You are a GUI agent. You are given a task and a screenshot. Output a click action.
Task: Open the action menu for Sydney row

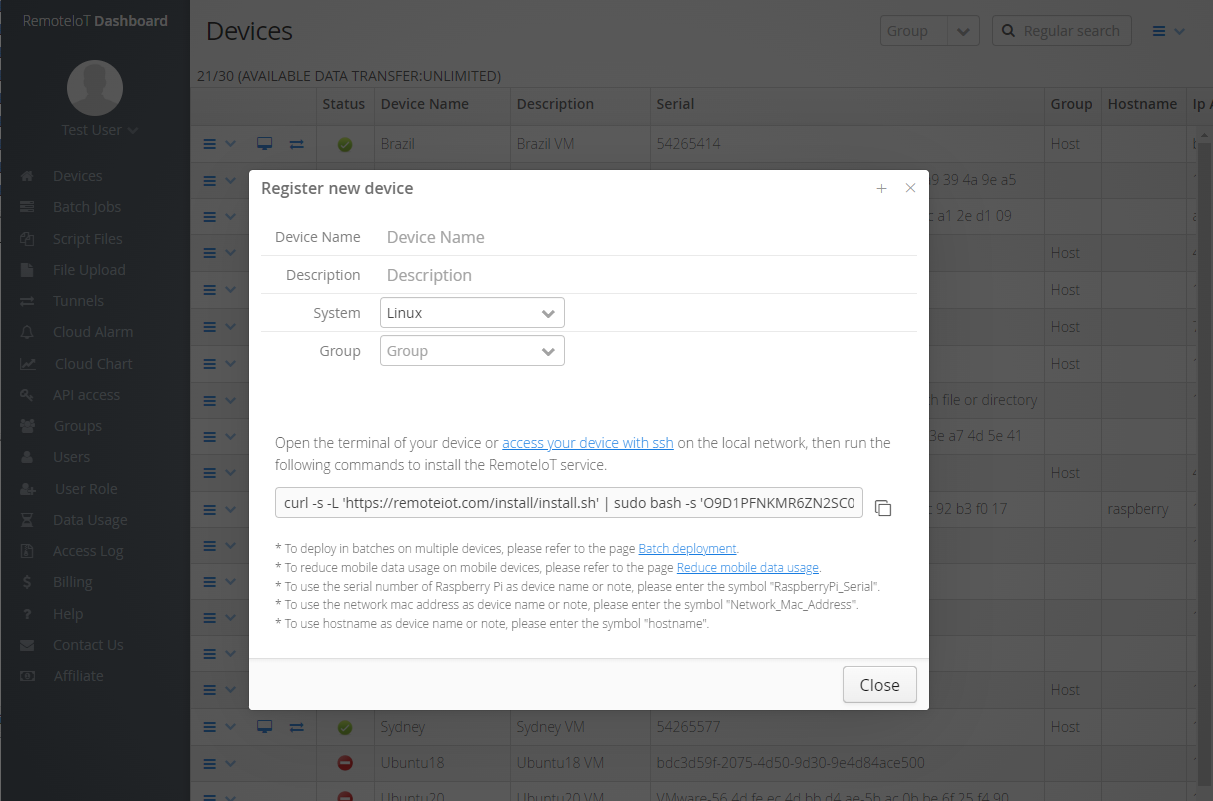[x=220, y=726]
